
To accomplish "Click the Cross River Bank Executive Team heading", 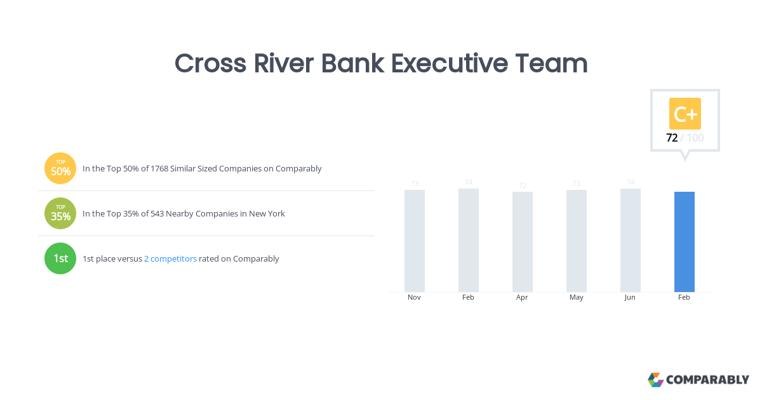I will click(381, 63).
